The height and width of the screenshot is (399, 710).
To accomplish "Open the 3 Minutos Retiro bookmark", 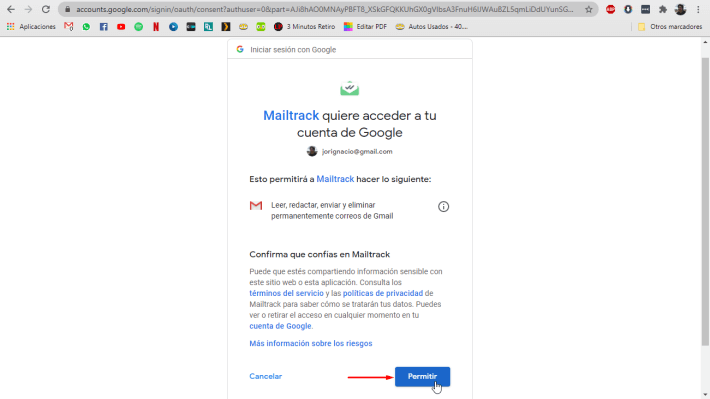I will click(x=305, y=27).
